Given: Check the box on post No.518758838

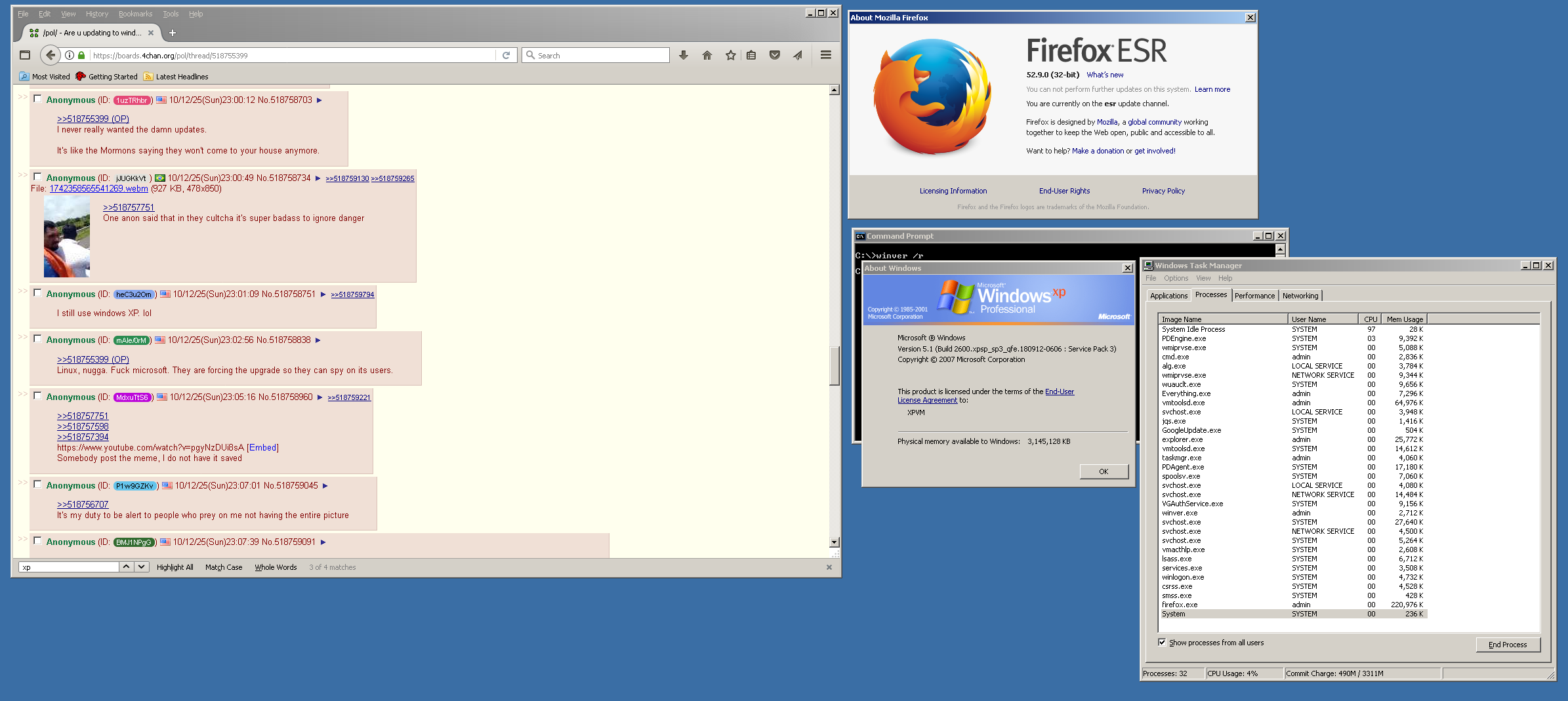Looking at the screenshot, I should [x=37, y=339].
